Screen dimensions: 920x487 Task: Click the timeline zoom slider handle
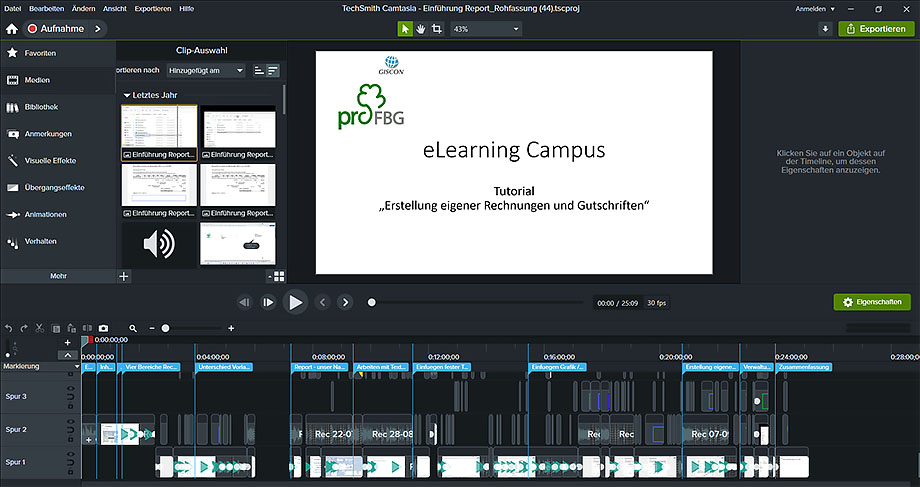pyautogui.click(x=165, y=329)
